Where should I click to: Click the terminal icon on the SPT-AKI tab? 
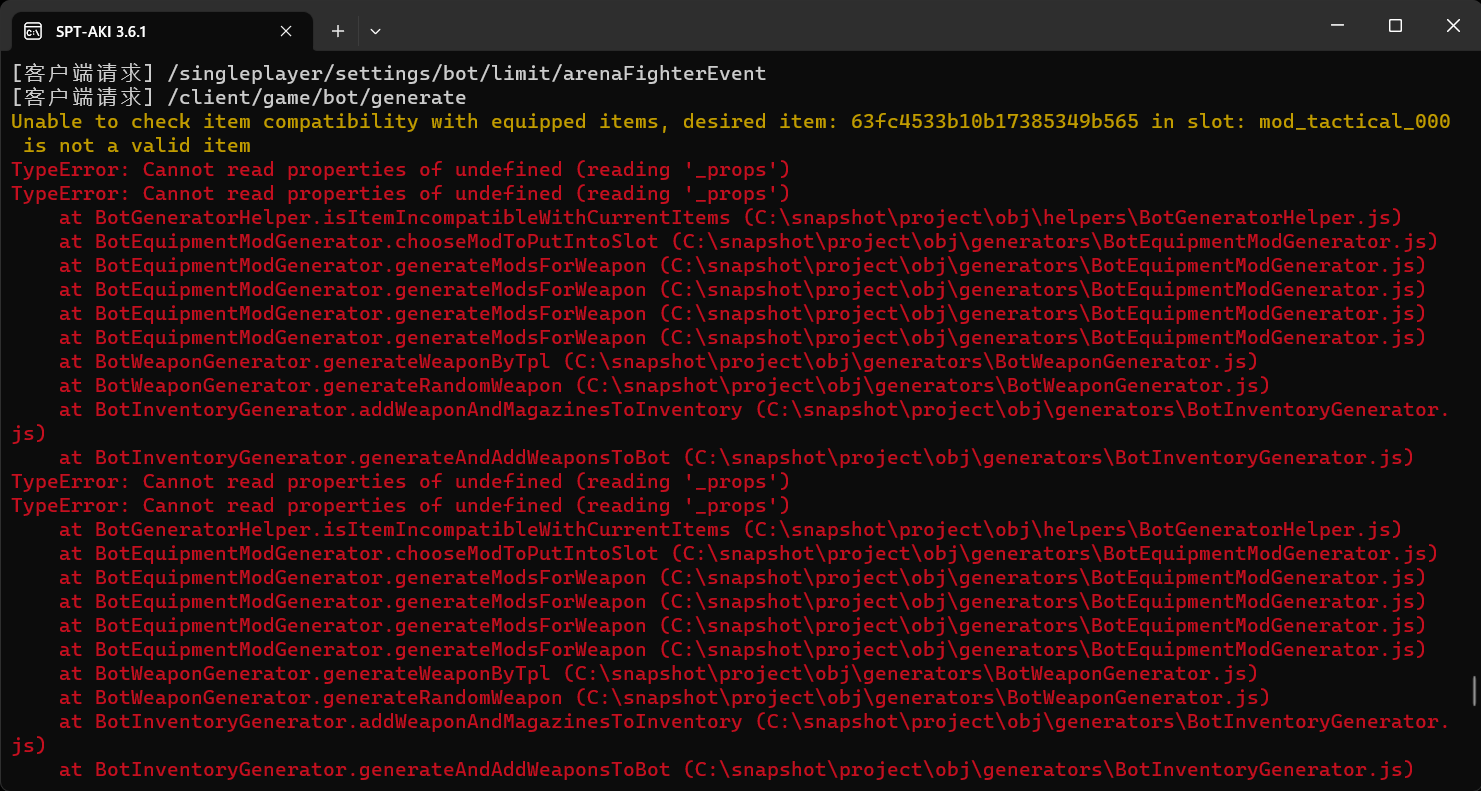click(x=33, y=31)
